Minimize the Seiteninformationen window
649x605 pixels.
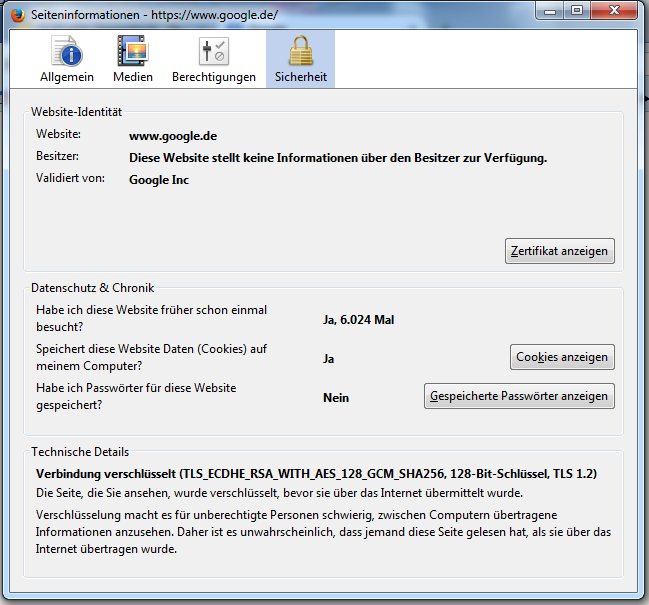(x=550, y=10)
